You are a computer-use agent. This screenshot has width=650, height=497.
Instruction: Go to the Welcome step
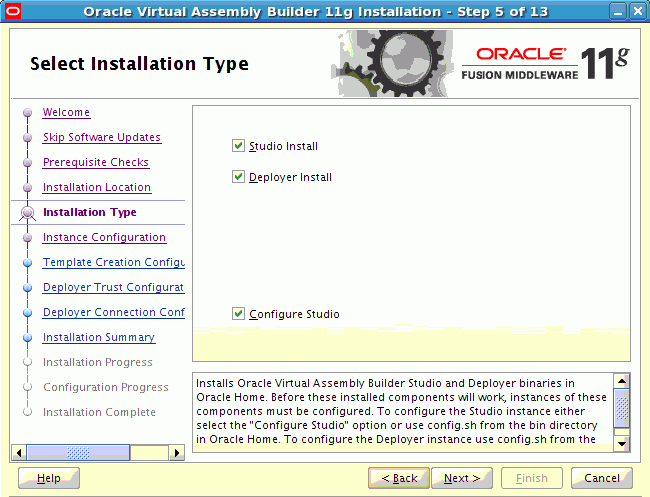pos(66,112)
